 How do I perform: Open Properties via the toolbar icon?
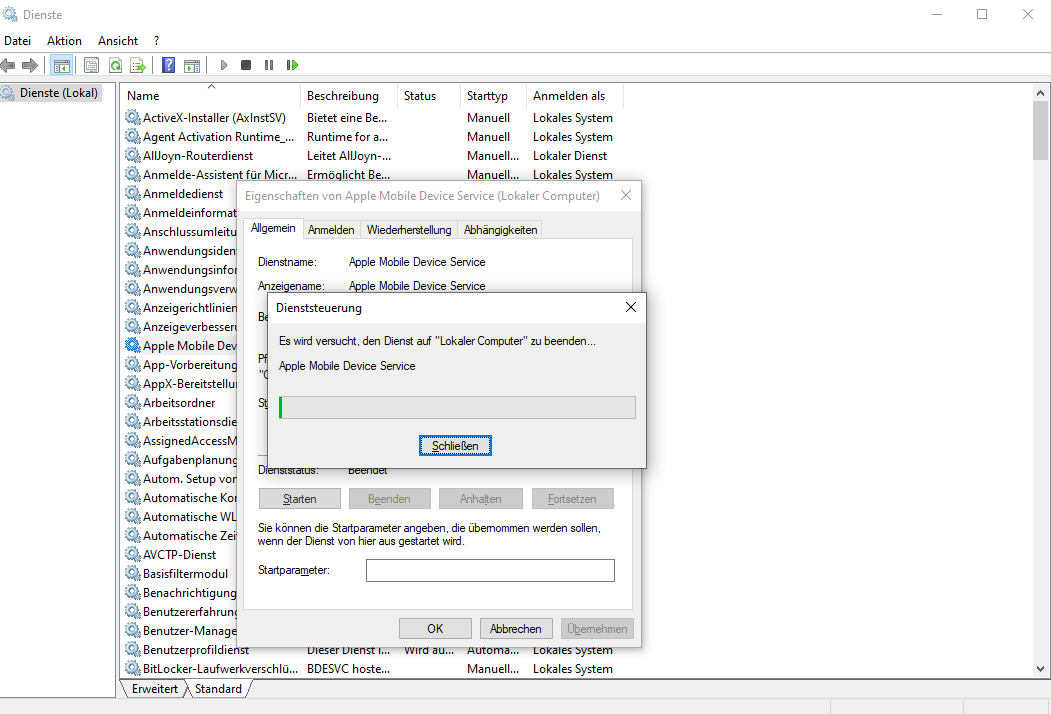[91, 65]
